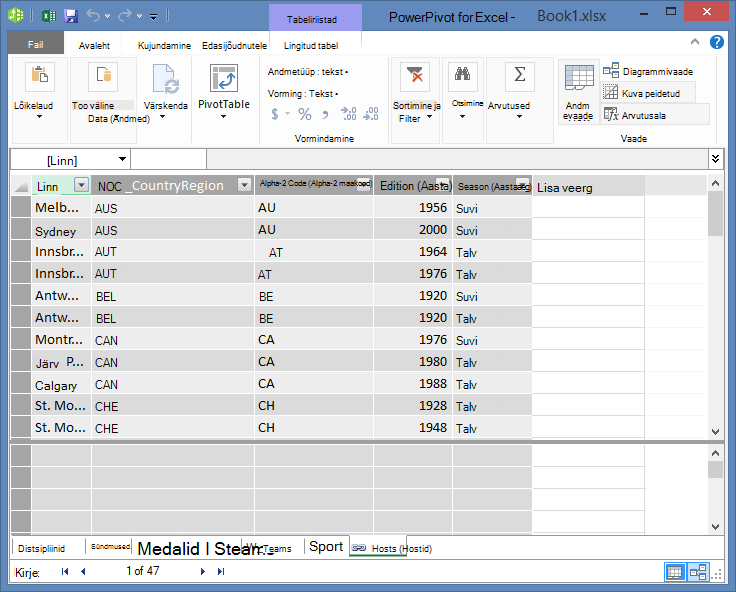Click the Linn column header
The height and width of the screenshot is (592, 736).
click(x=47, y=186)
